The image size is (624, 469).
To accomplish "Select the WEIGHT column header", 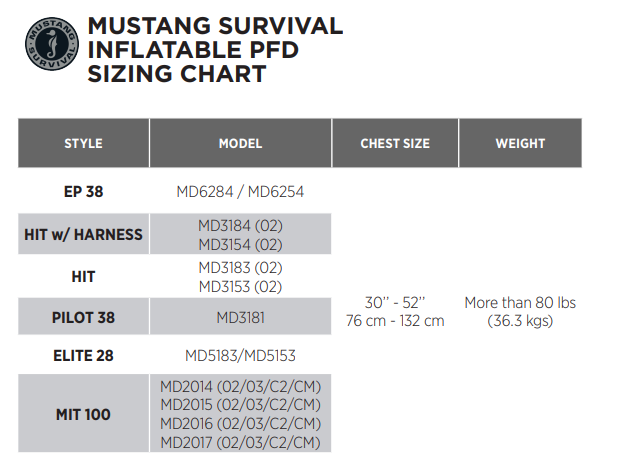I will coord(520,143).
